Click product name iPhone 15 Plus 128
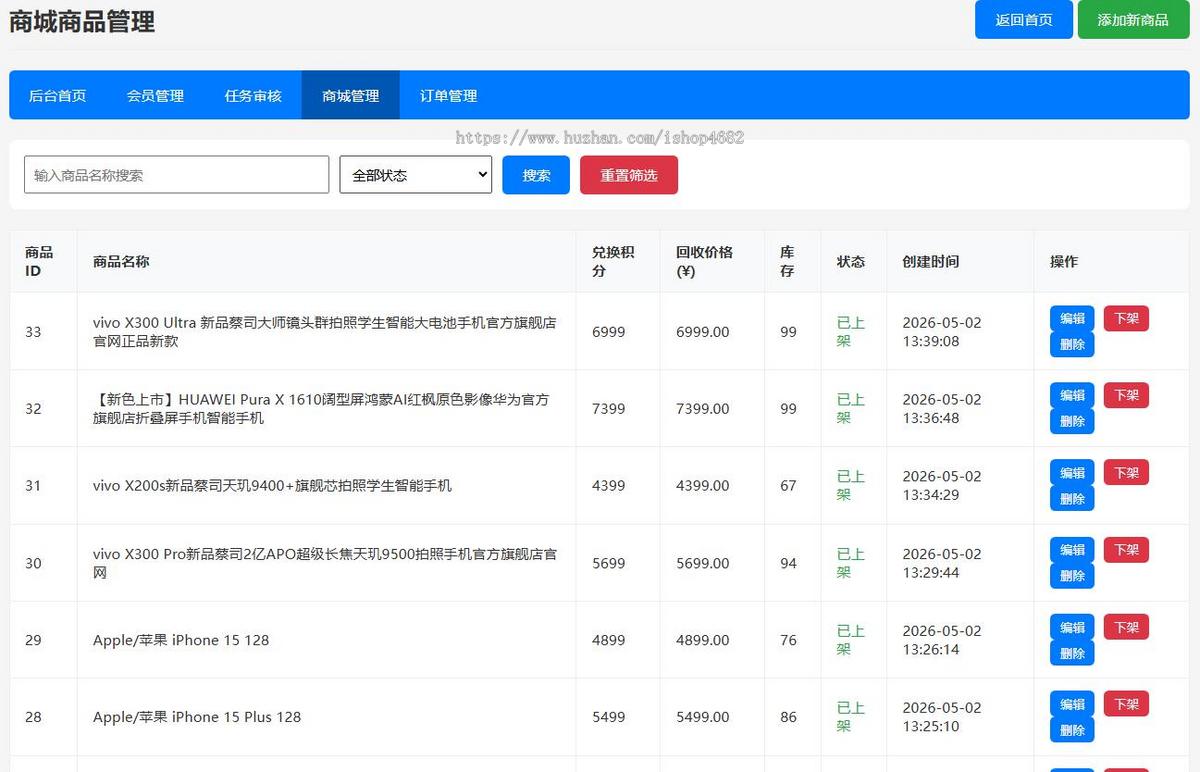Image resolution: width=1200 pixels, height=772 pixels. tap(197, 717)
